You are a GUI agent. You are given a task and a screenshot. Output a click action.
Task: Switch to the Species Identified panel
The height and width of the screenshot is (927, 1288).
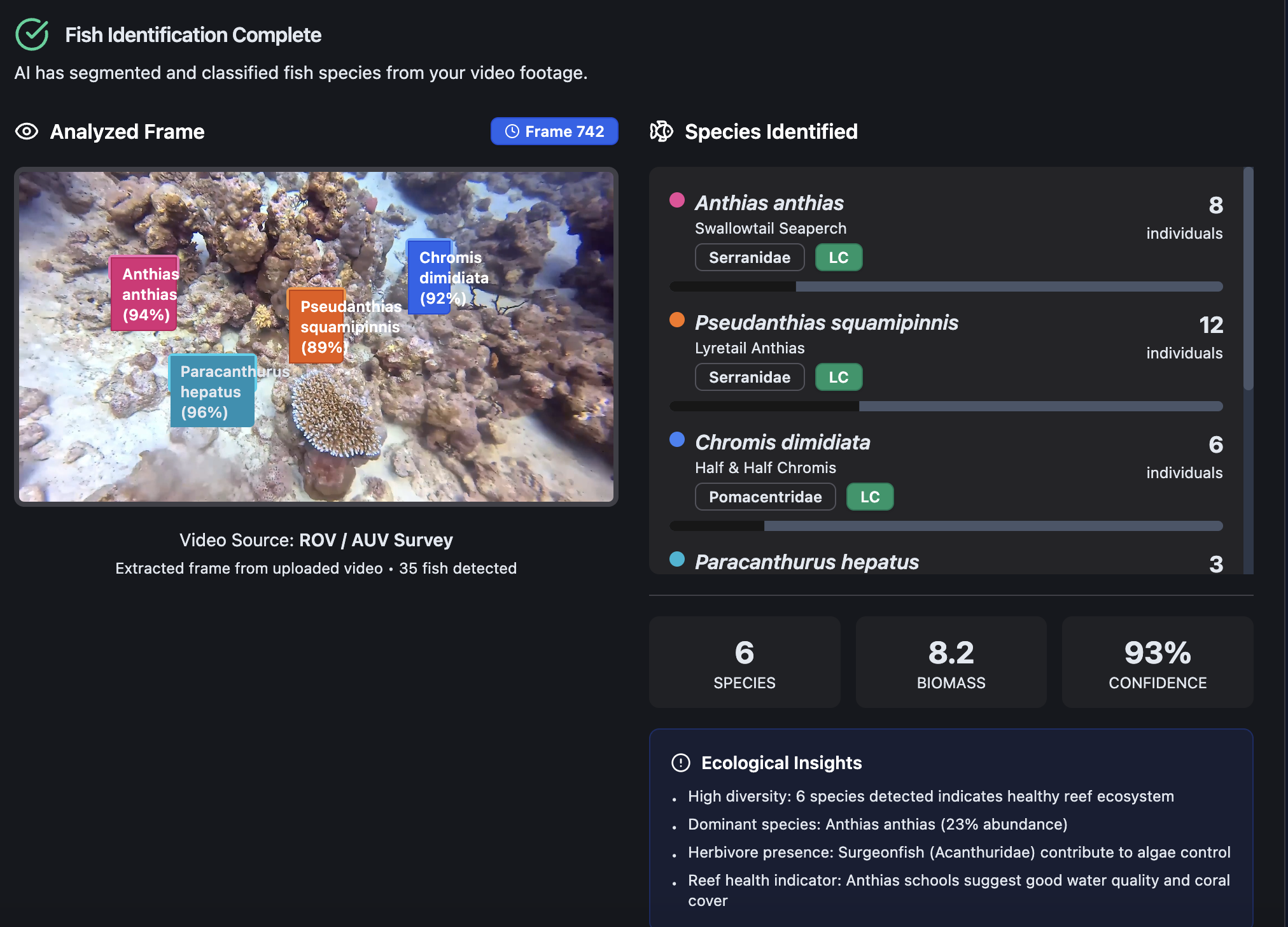(x=771, y=131)
